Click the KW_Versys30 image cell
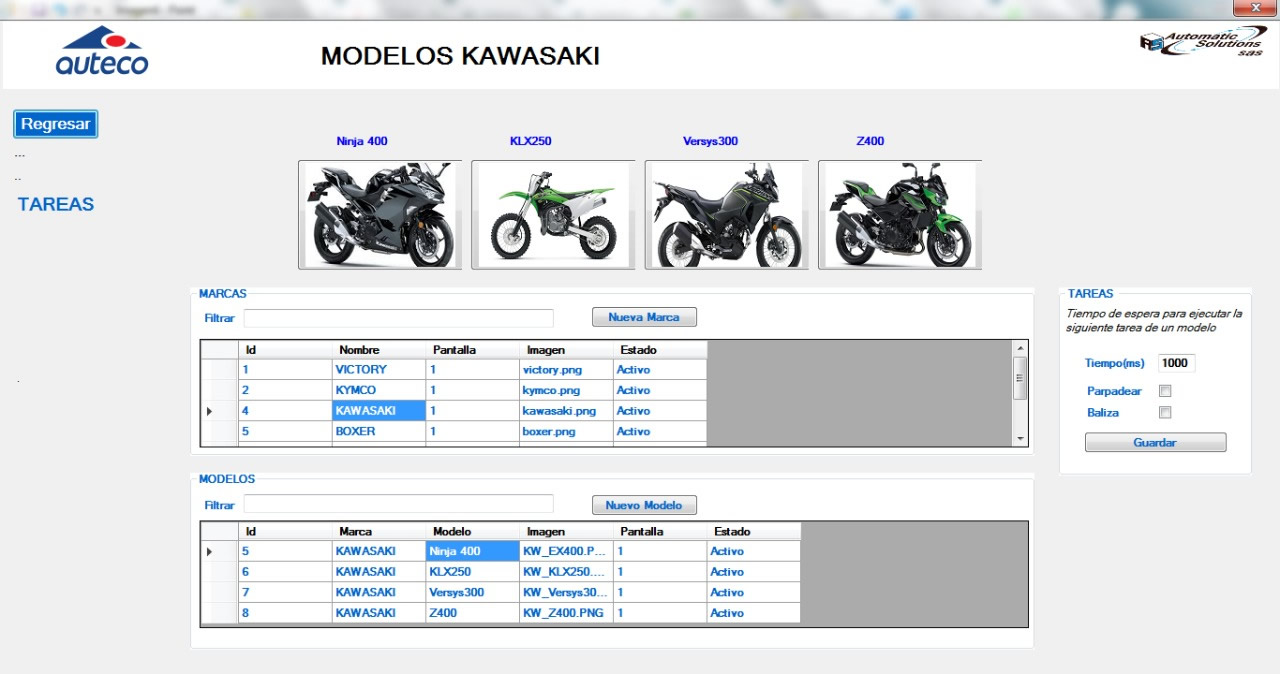This screenshot has height=674, width=1280. pos(567,592)
